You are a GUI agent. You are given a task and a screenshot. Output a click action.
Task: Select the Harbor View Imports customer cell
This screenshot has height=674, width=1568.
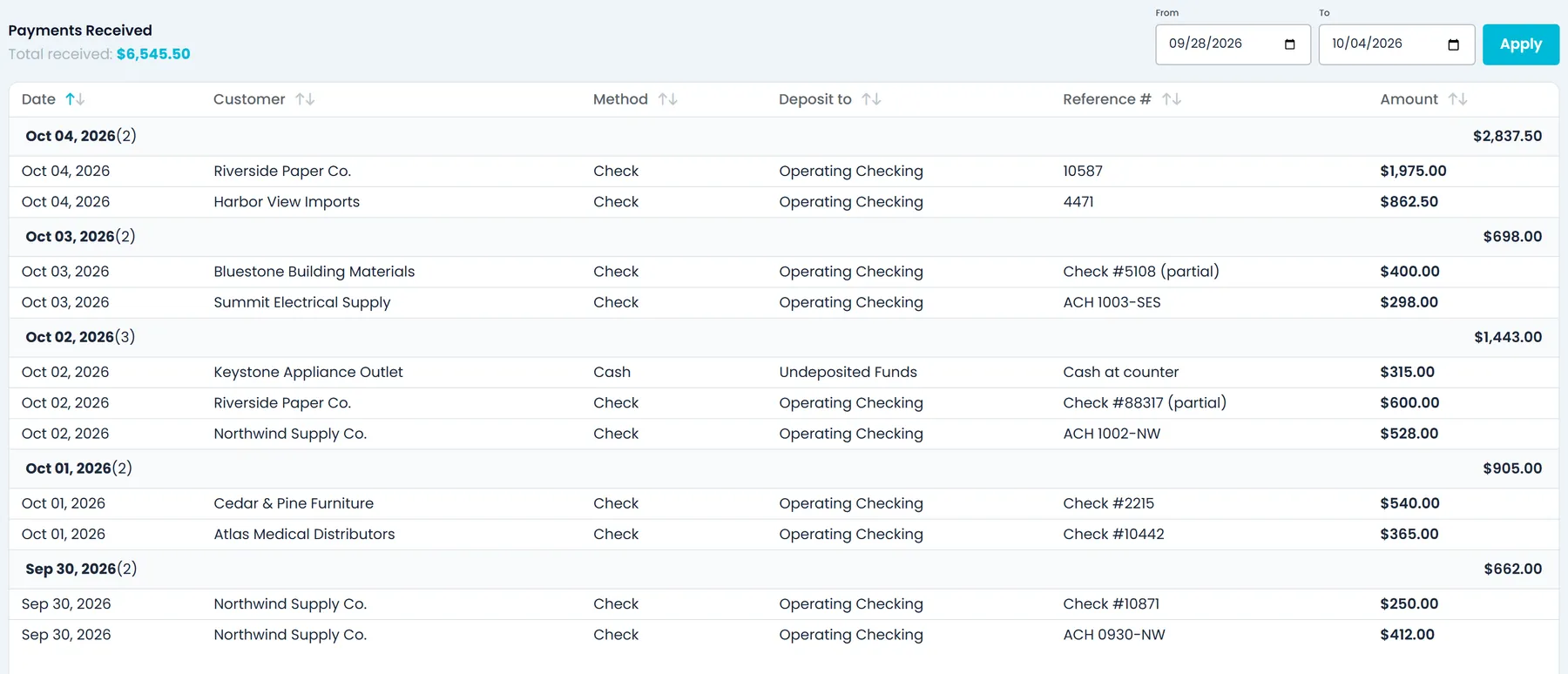(x=287, y=202)
